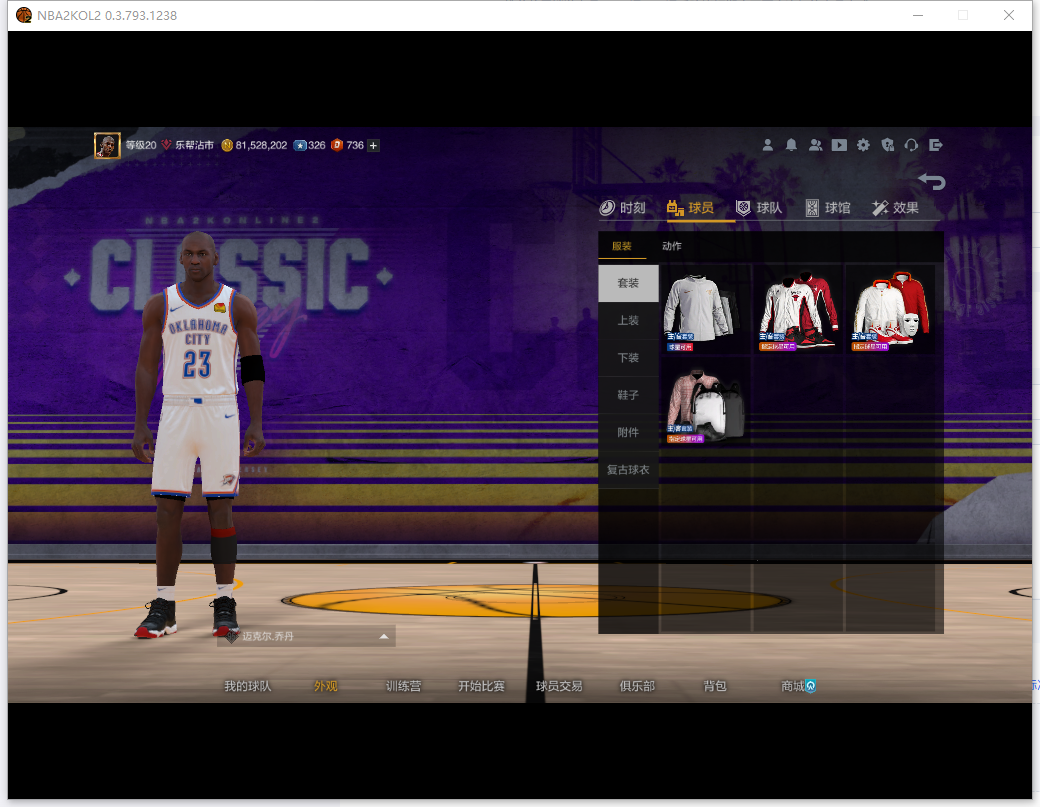
Task: Expand the 迈克尔.乔丹 player dropdown
Action: pyautogui.click(x=306, y=637)
